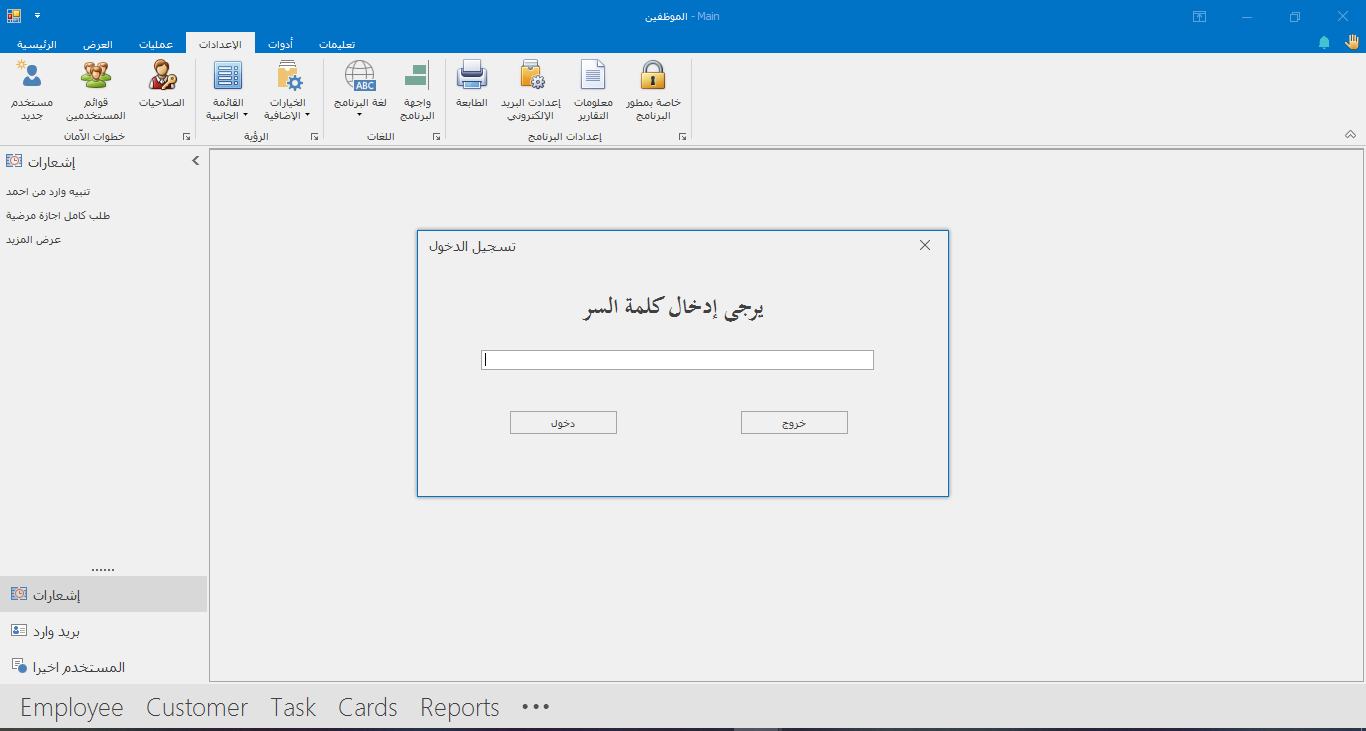Click the password input field

point(677,360)
